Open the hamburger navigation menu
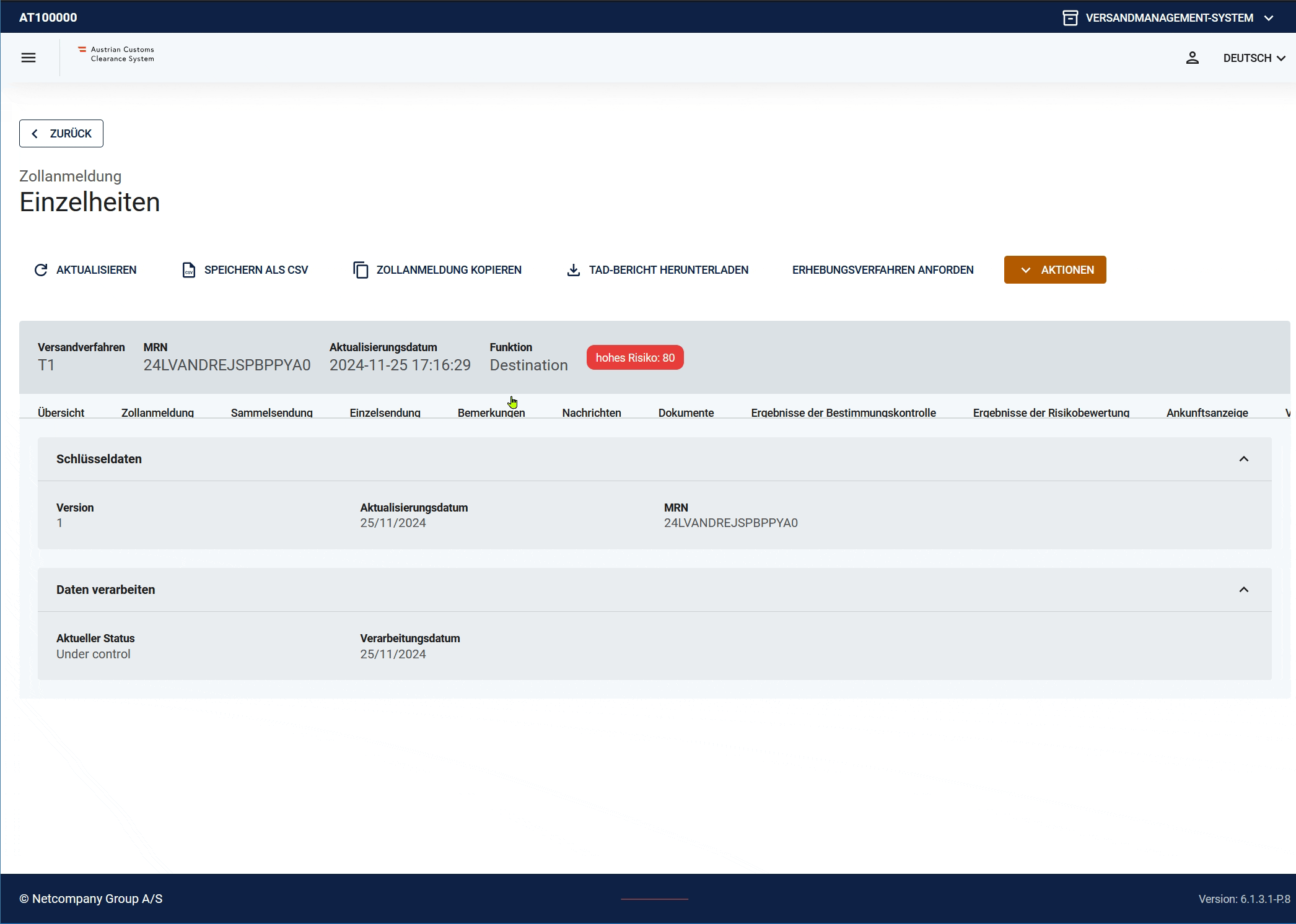 click(28, 58)
